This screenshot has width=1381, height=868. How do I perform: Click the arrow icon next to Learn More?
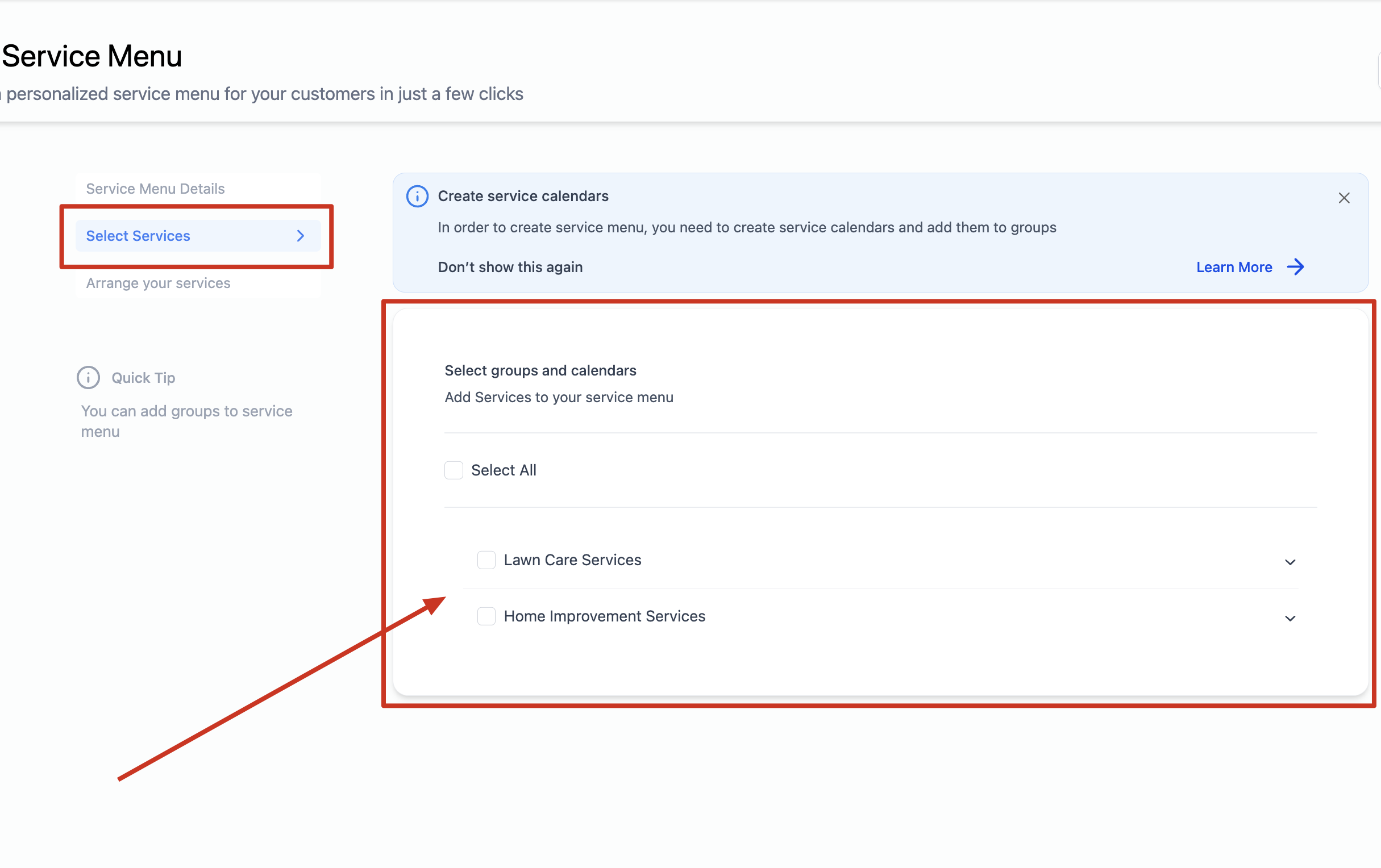[1296, 266]
